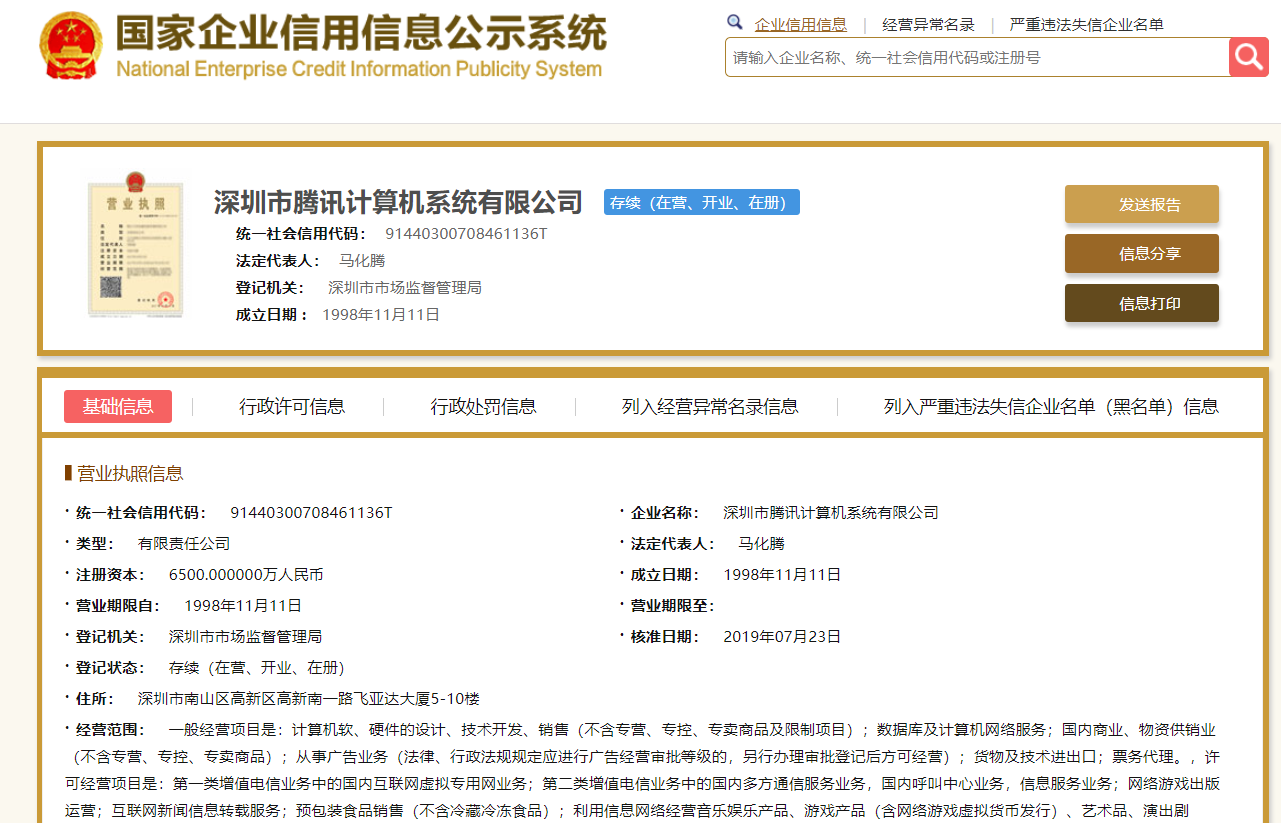Click the 营业期限自 value 1998年11月11日
The height and width of the screenshot is (823, 1281).
243,606
